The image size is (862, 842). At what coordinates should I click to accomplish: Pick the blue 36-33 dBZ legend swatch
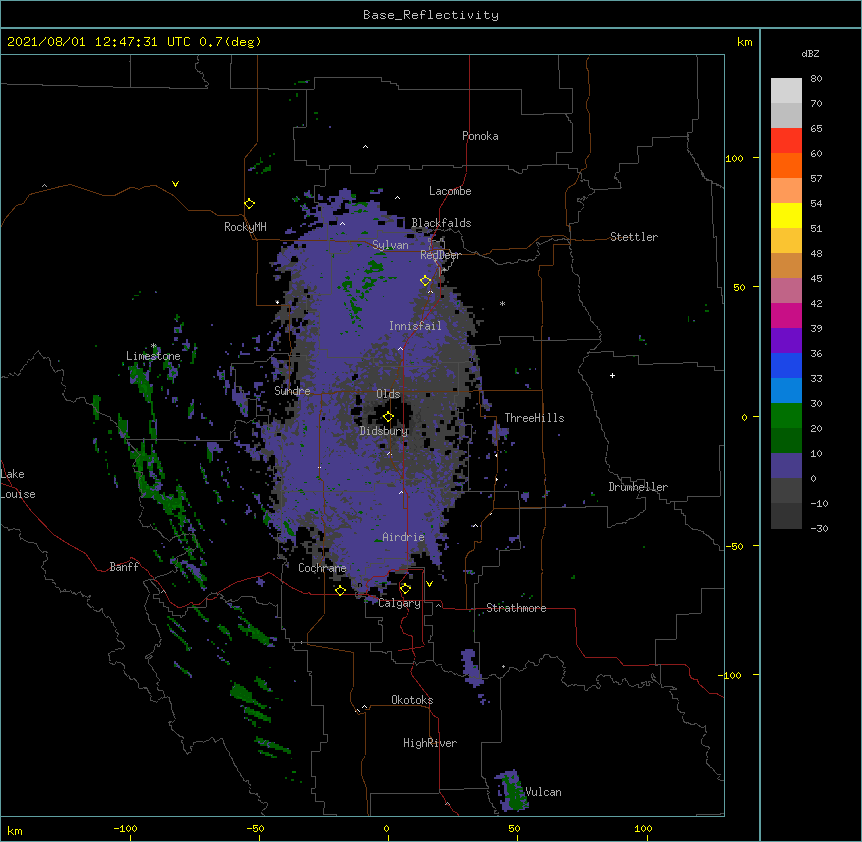tap(786, 365)
